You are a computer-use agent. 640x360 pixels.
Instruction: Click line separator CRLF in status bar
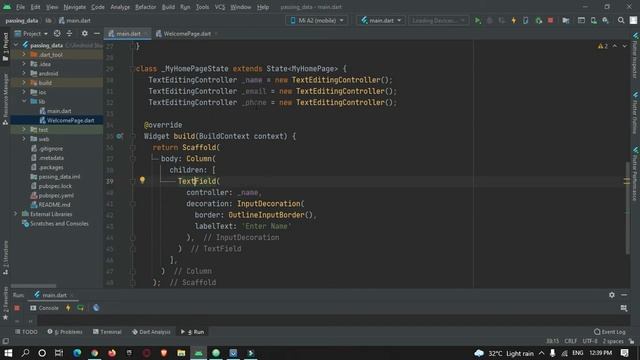tap(571, 341)
